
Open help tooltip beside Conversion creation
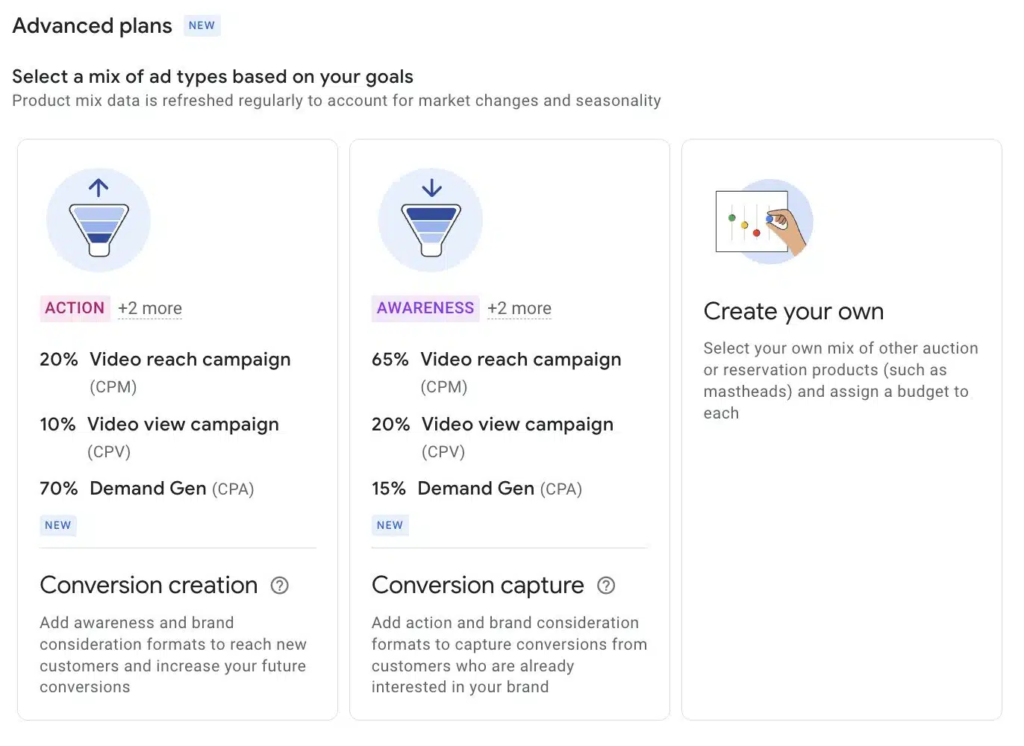280,586
